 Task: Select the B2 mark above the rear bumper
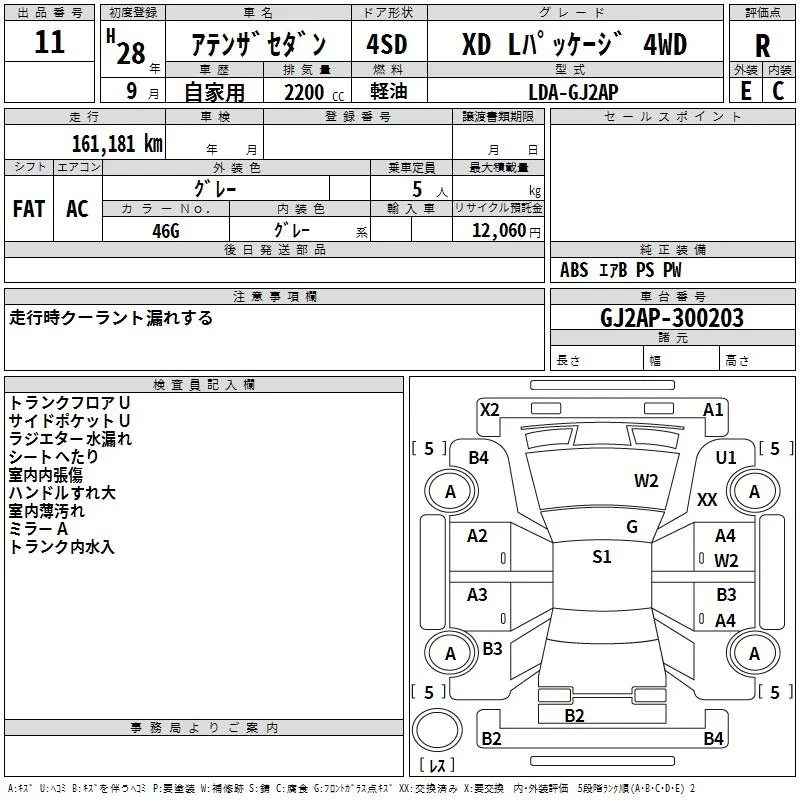(574, 715)
